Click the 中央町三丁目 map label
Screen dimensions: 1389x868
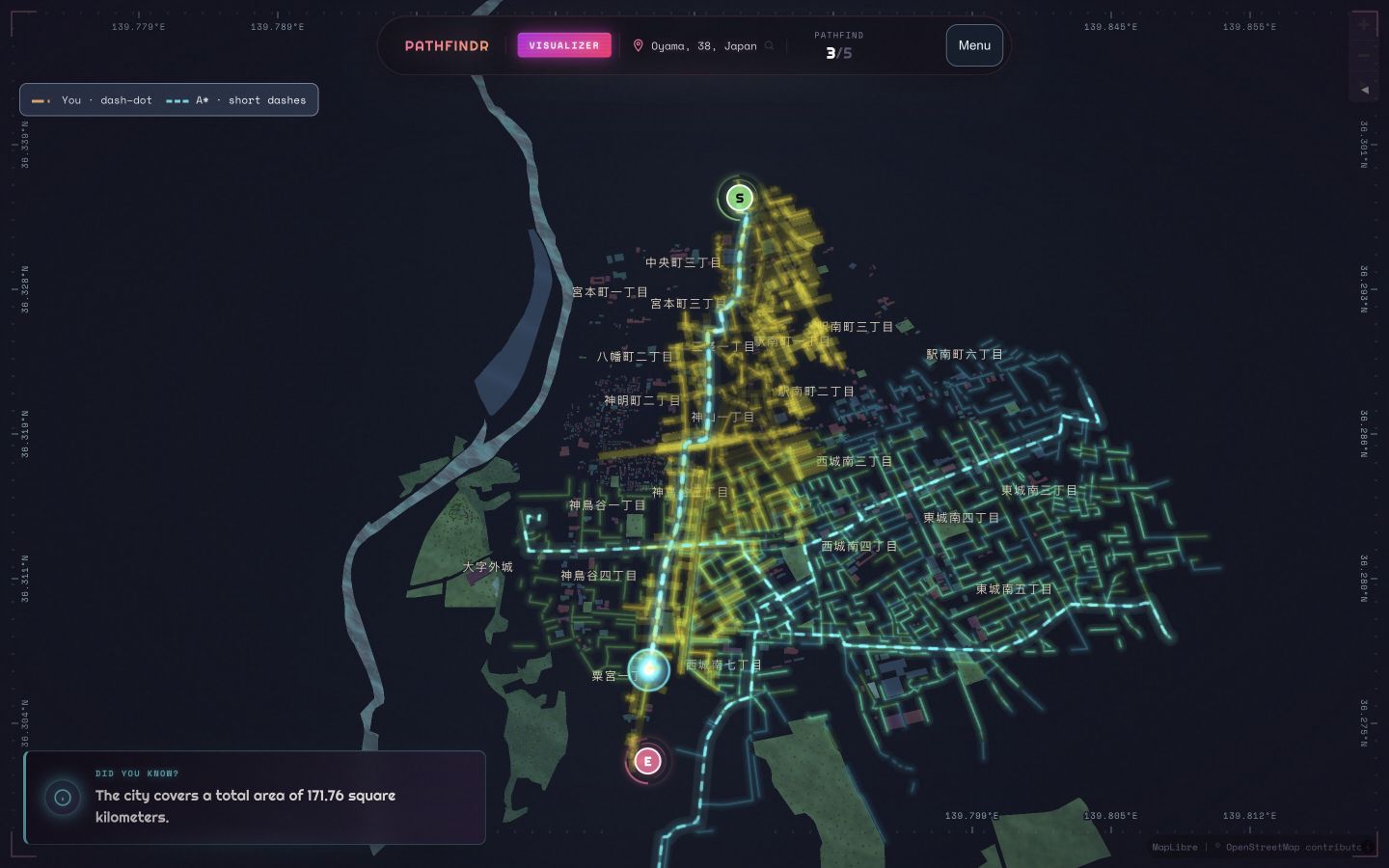click(x=683, y=262)
